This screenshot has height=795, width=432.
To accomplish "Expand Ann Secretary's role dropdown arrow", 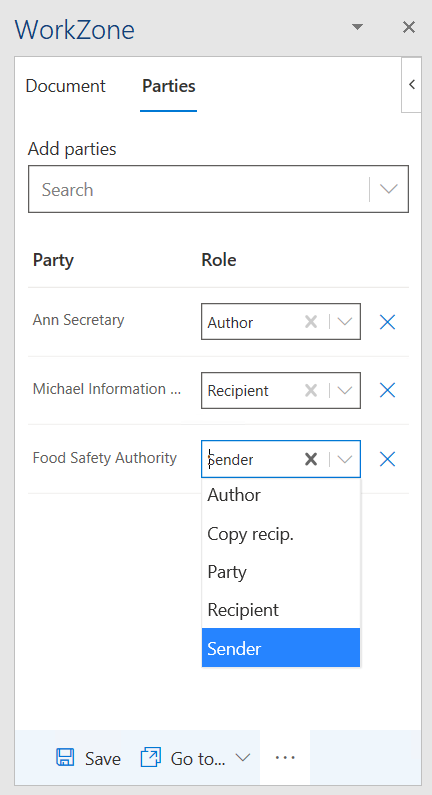I will coord(345,321).
